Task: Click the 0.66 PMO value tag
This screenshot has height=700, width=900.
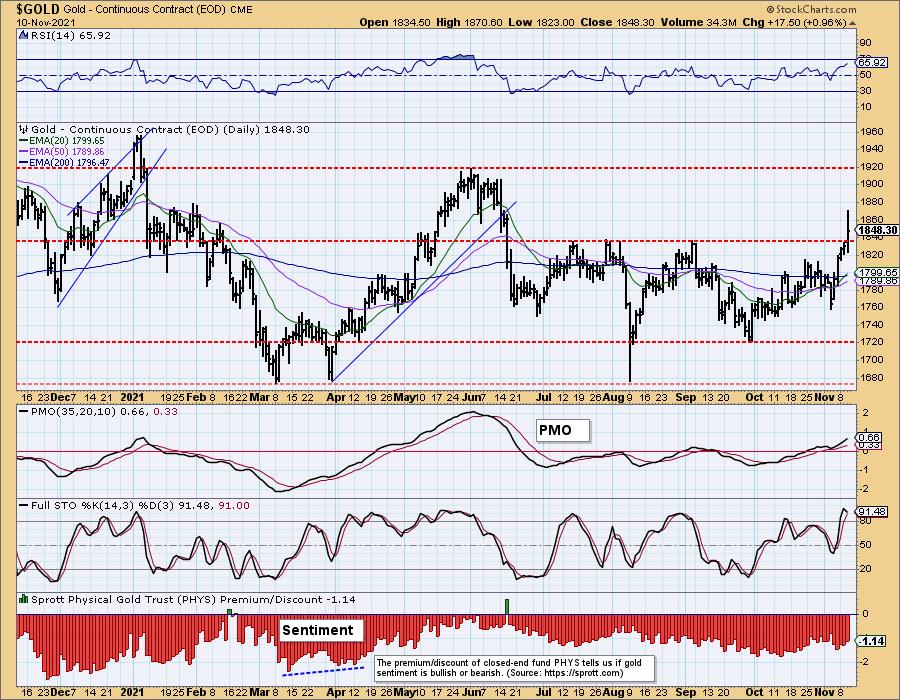Action: [x=869, y=437]
